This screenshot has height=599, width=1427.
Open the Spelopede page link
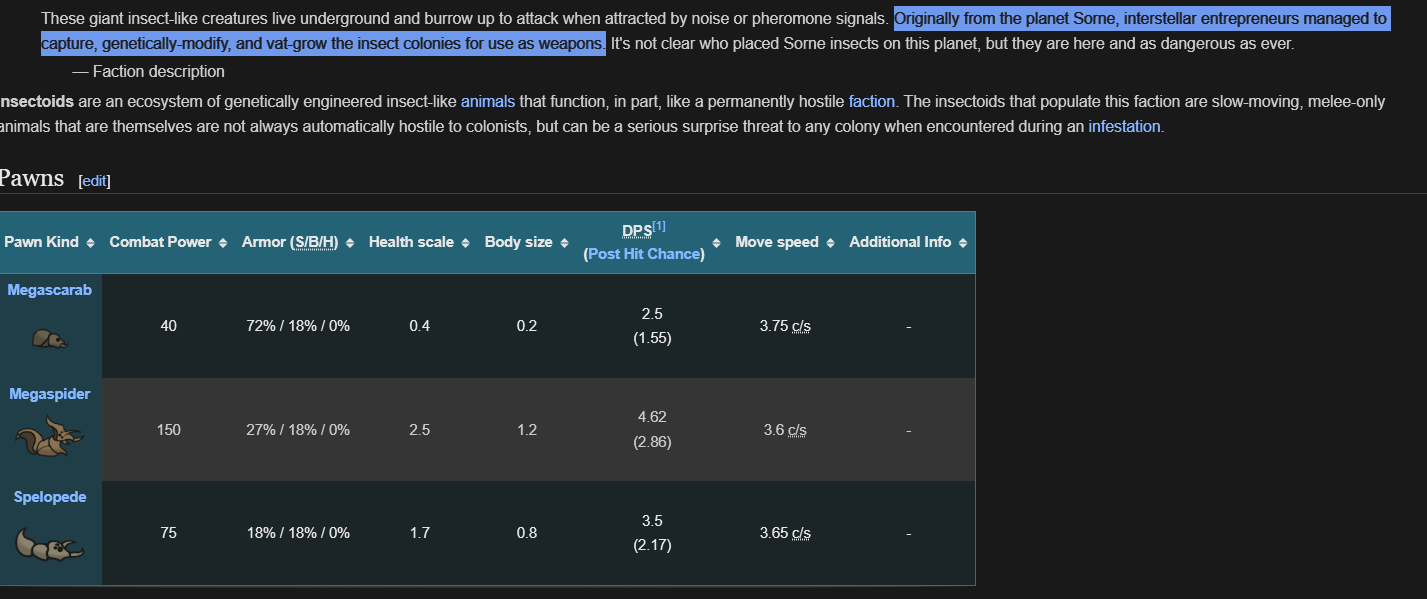coord(50,497)
